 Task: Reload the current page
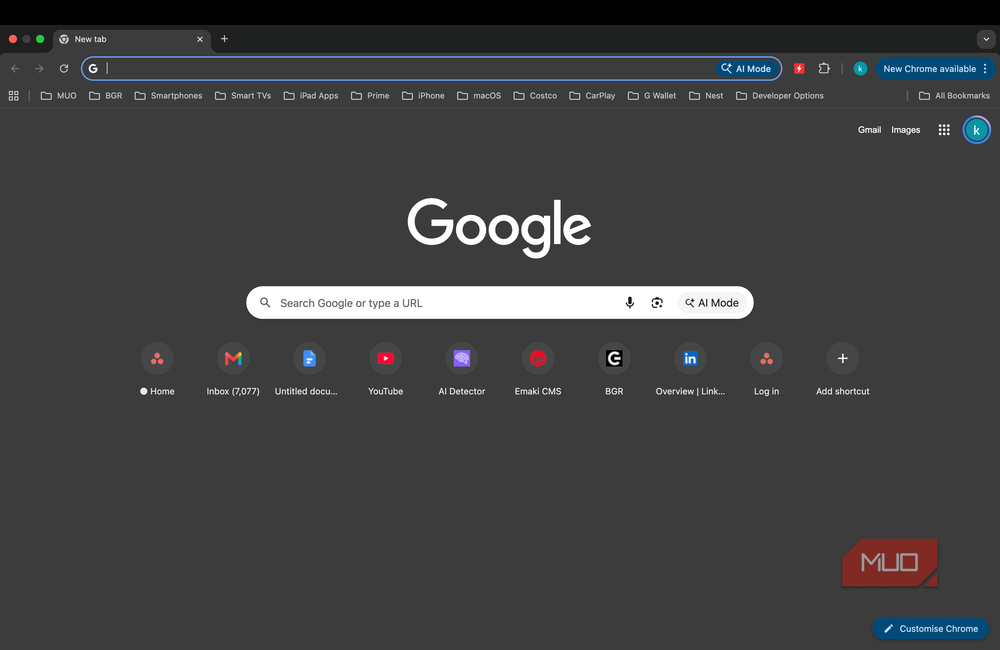[64, 68]
